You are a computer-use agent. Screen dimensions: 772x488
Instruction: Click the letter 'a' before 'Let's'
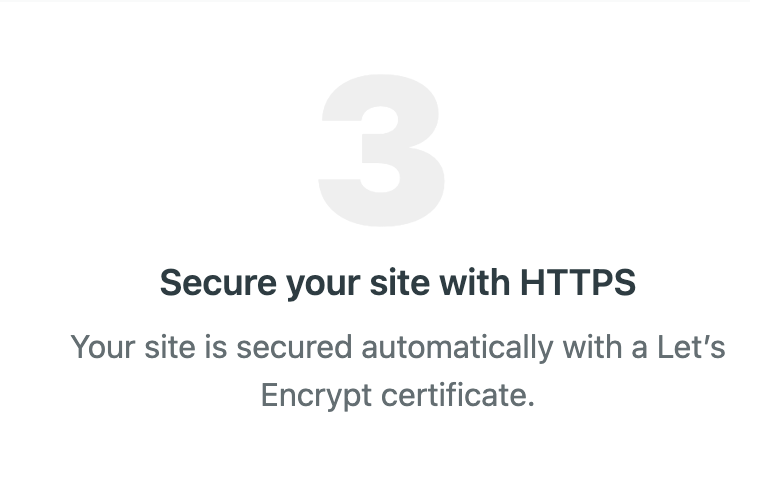639,350
